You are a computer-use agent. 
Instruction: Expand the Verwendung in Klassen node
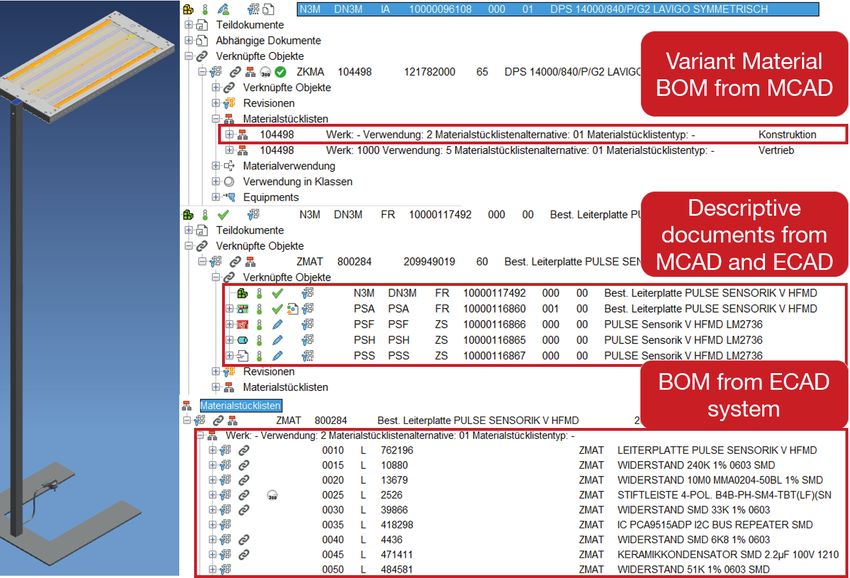(216, 182)
